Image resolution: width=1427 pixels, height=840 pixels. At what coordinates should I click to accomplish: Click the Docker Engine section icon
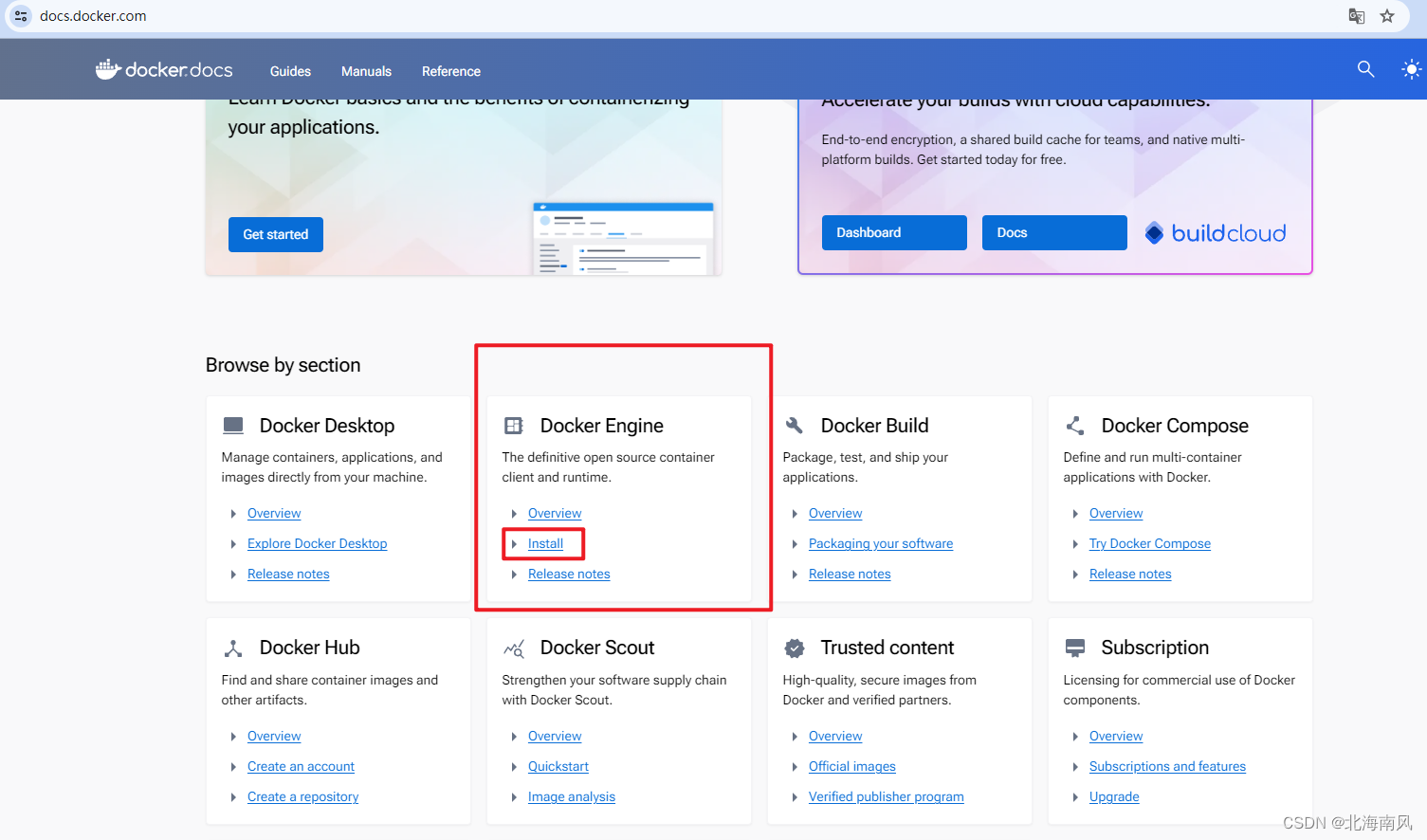point(514,426)
